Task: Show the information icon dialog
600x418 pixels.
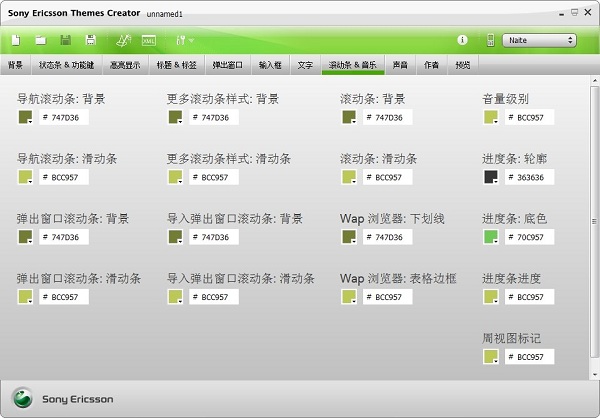Action: 462,40
